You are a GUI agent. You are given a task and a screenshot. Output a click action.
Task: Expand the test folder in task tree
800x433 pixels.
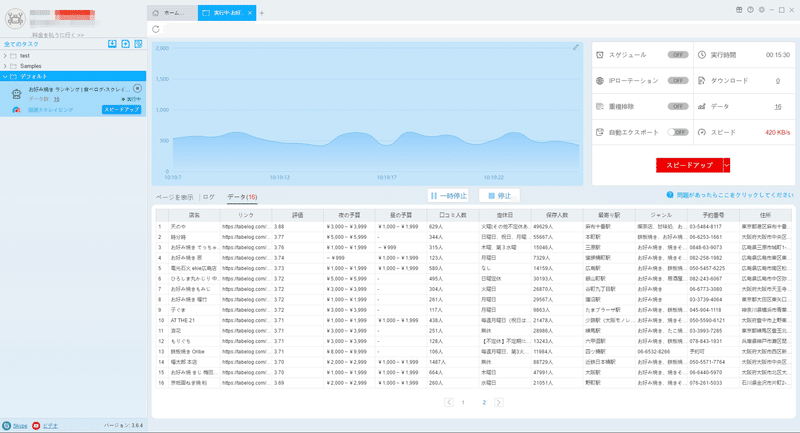5,56
